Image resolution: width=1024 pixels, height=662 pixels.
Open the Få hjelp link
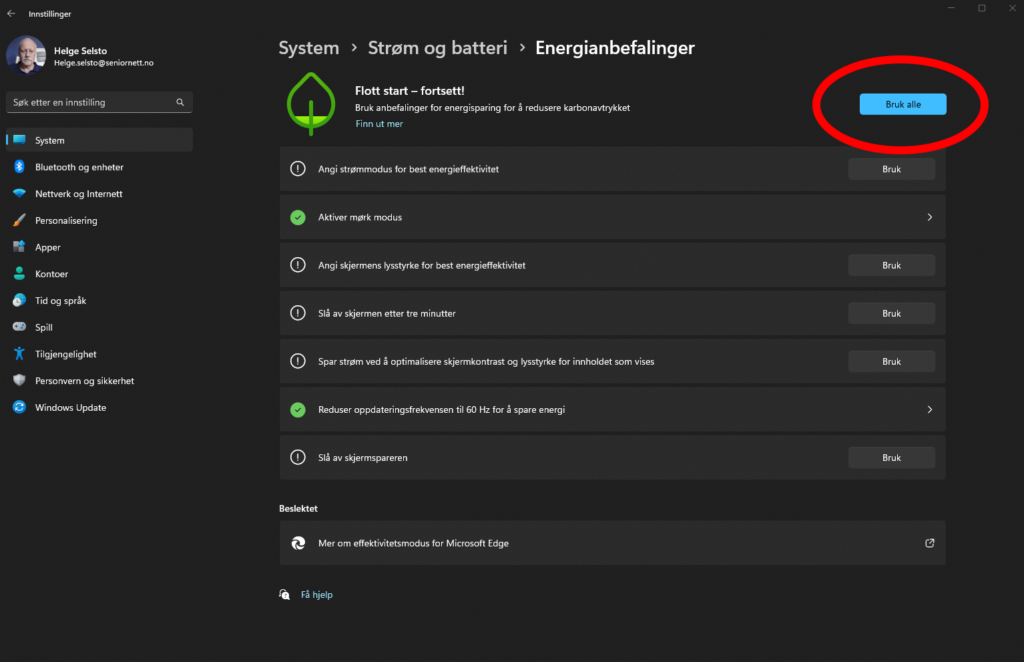coord(316,595)
